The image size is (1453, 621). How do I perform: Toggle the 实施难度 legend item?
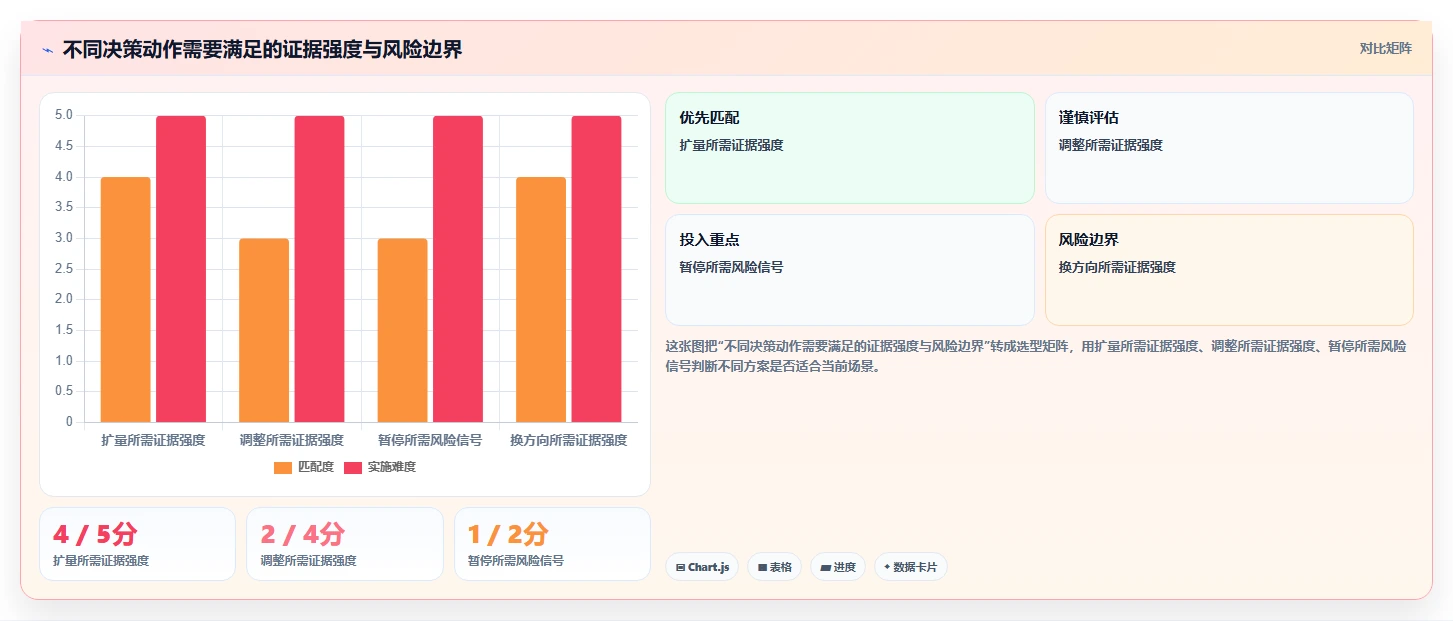[380, 467]
